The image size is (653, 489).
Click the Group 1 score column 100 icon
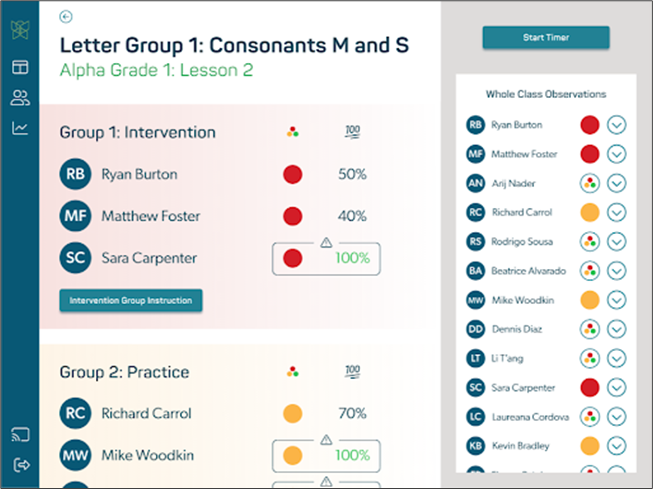coord(351,131)
